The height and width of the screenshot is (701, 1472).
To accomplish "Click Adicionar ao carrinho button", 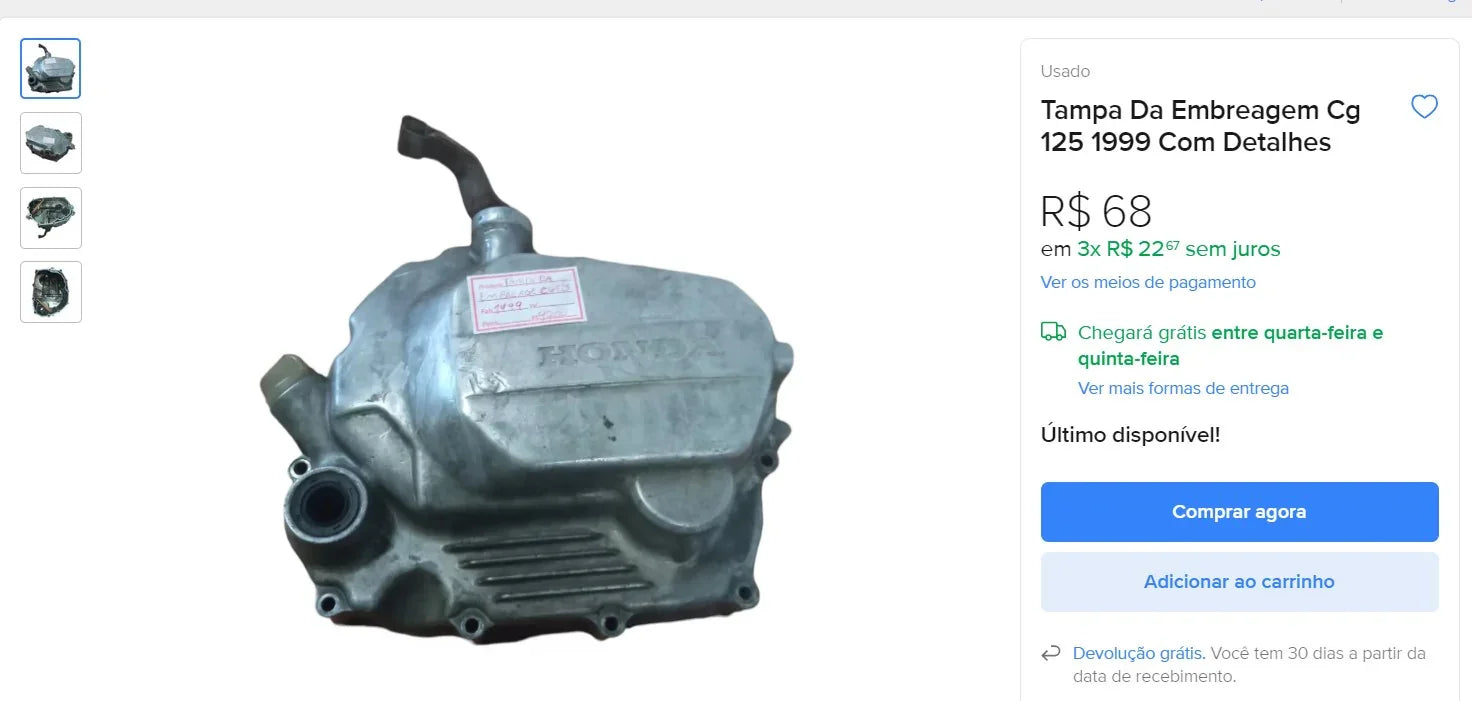I will 1239,582.
